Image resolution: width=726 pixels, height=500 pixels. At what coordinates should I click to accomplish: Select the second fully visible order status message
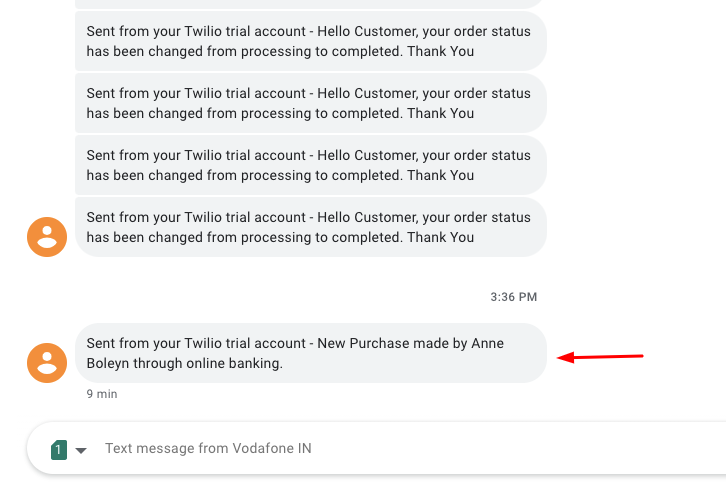coord(311,103)
